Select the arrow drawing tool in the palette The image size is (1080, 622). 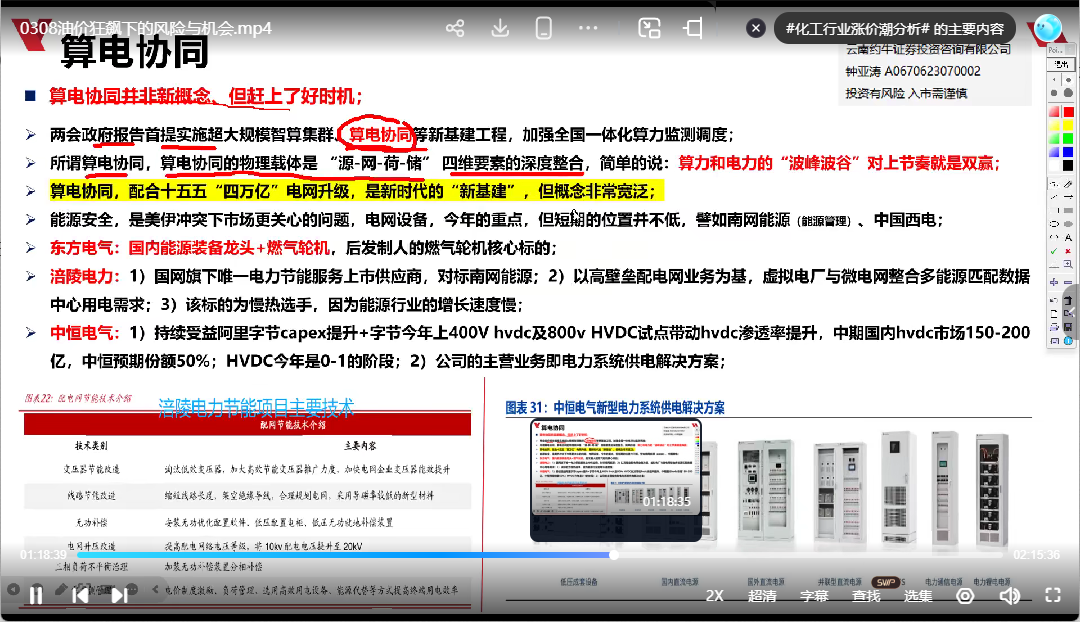pos(1068,198)
